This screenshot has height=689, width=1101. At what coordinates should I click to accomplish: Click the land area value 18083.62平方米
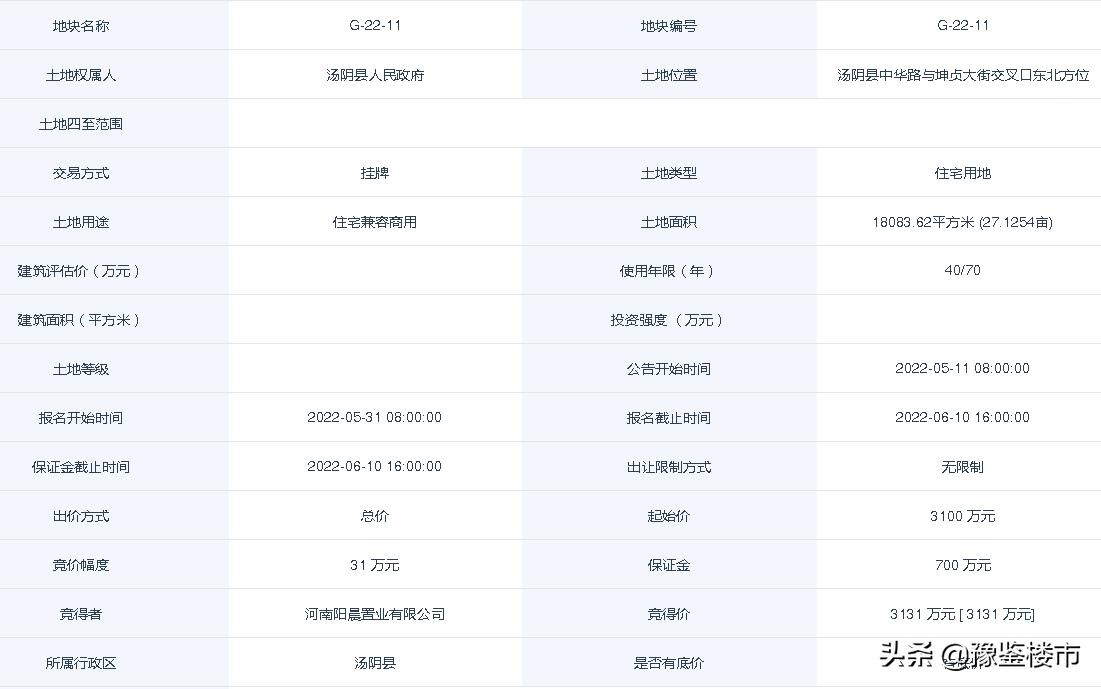click(x=962, y=221)
